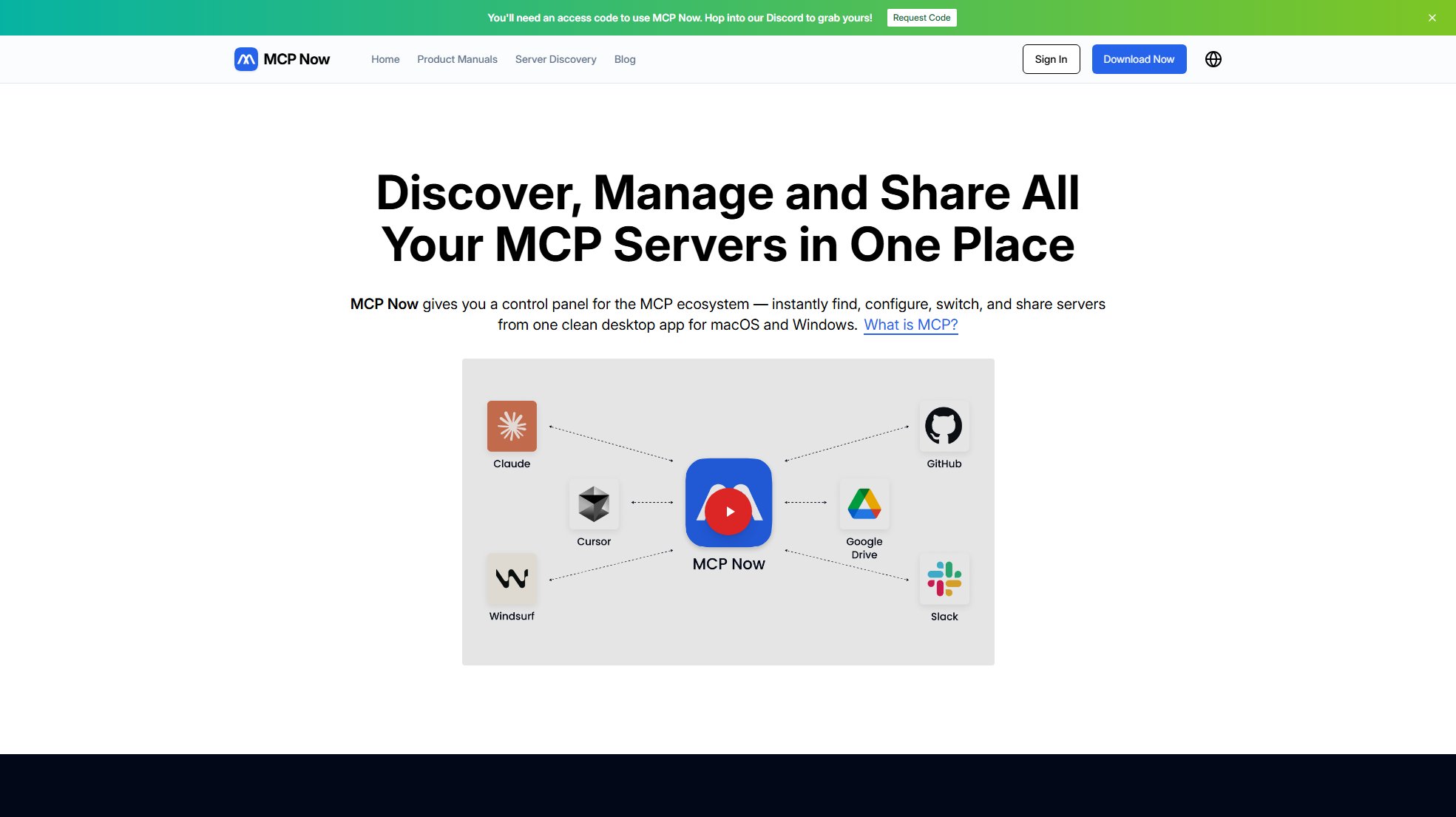Image resolution: width=1456 pixels, height=817 pixels.
Task: Click the Claude icon in the diagram
Action: [x=512, y=426]
